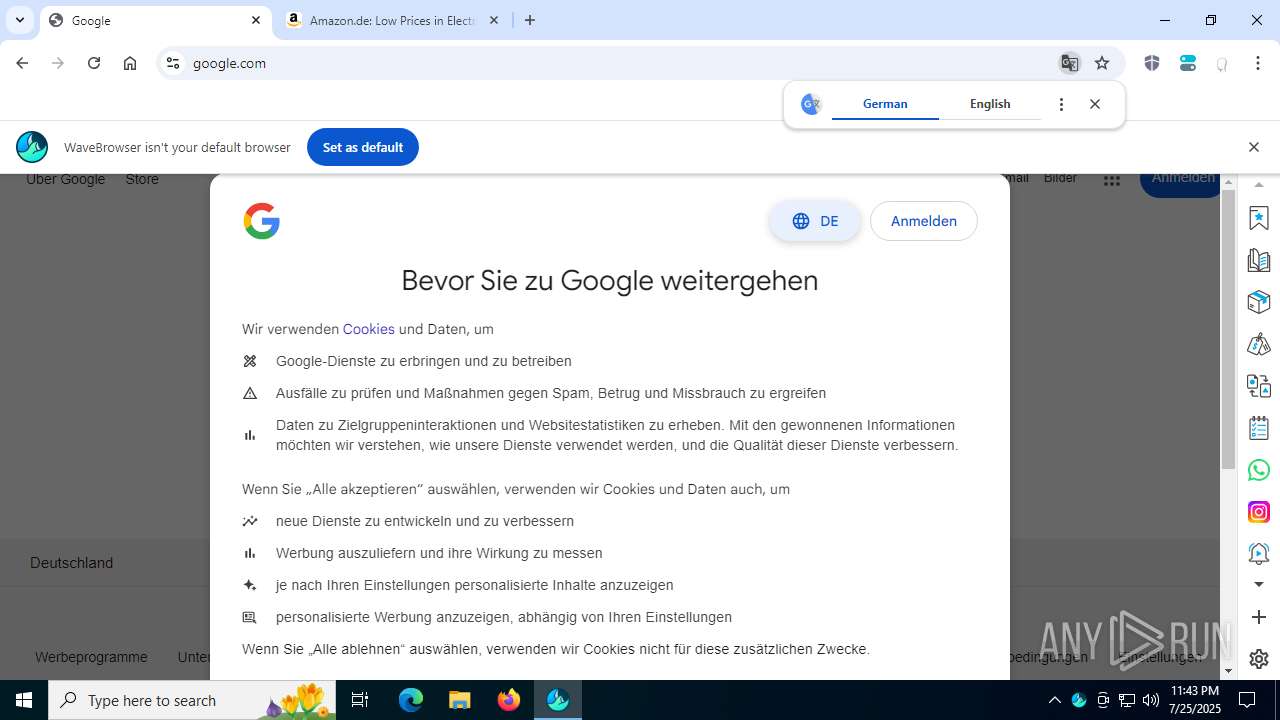Image resolution: width=1280 pixels, height=720 pixels.
Task: Open Firefox from taskbar
Action: [x=509, y=700]
